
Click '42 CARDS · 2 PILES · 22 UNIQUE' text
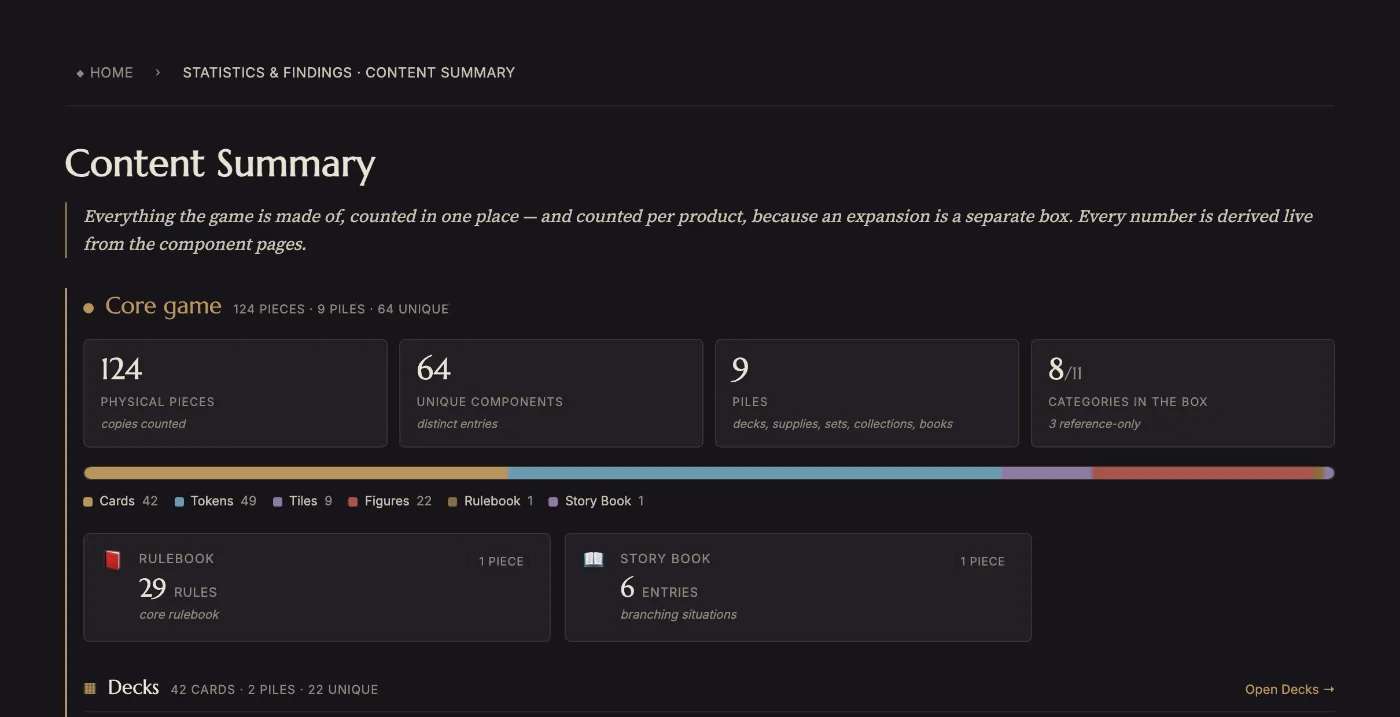click(274, 690)
